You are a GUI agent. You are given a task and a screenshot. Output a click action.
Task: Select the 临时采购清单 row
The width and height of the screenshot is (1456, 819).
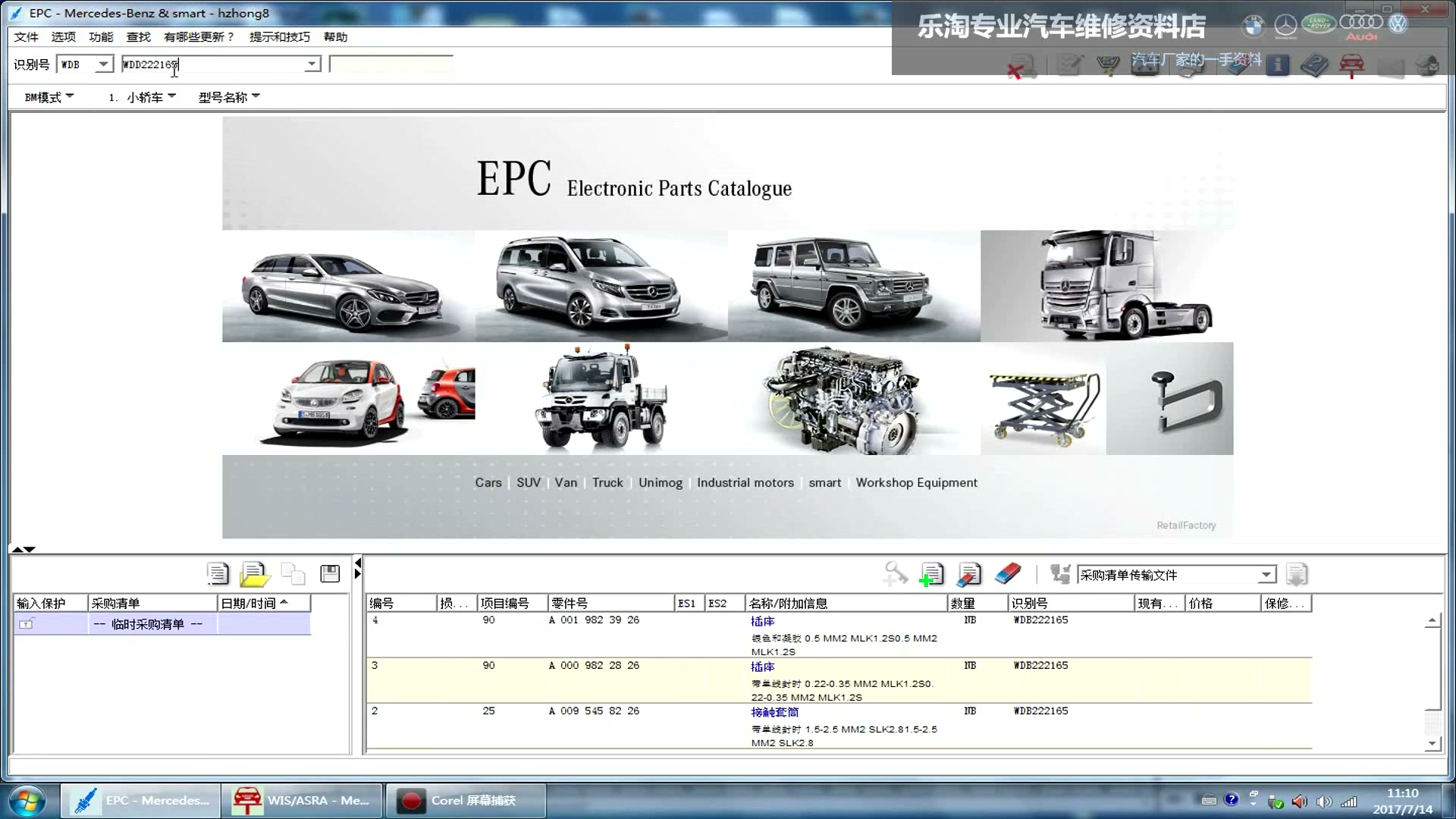tap(162, 624)
